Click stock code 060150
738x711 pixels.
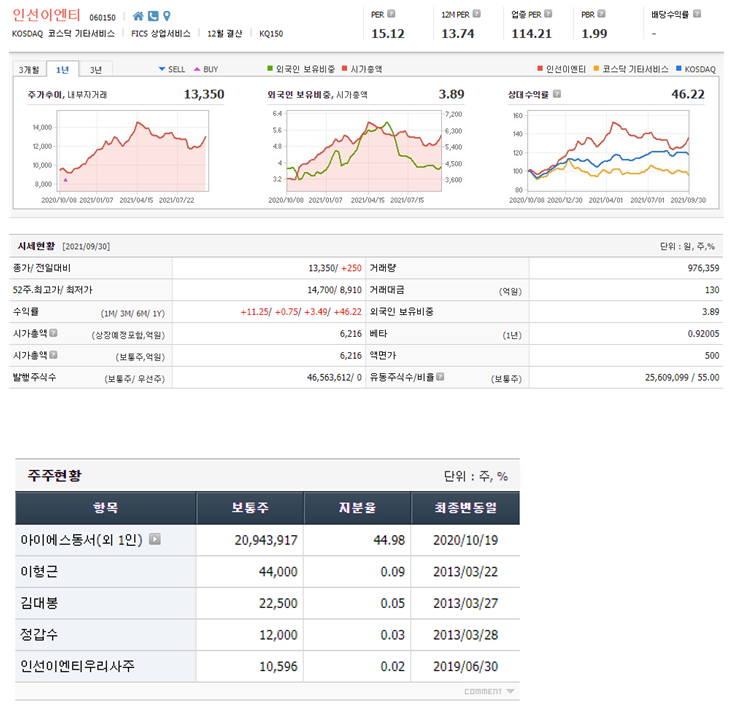(103, 17)
